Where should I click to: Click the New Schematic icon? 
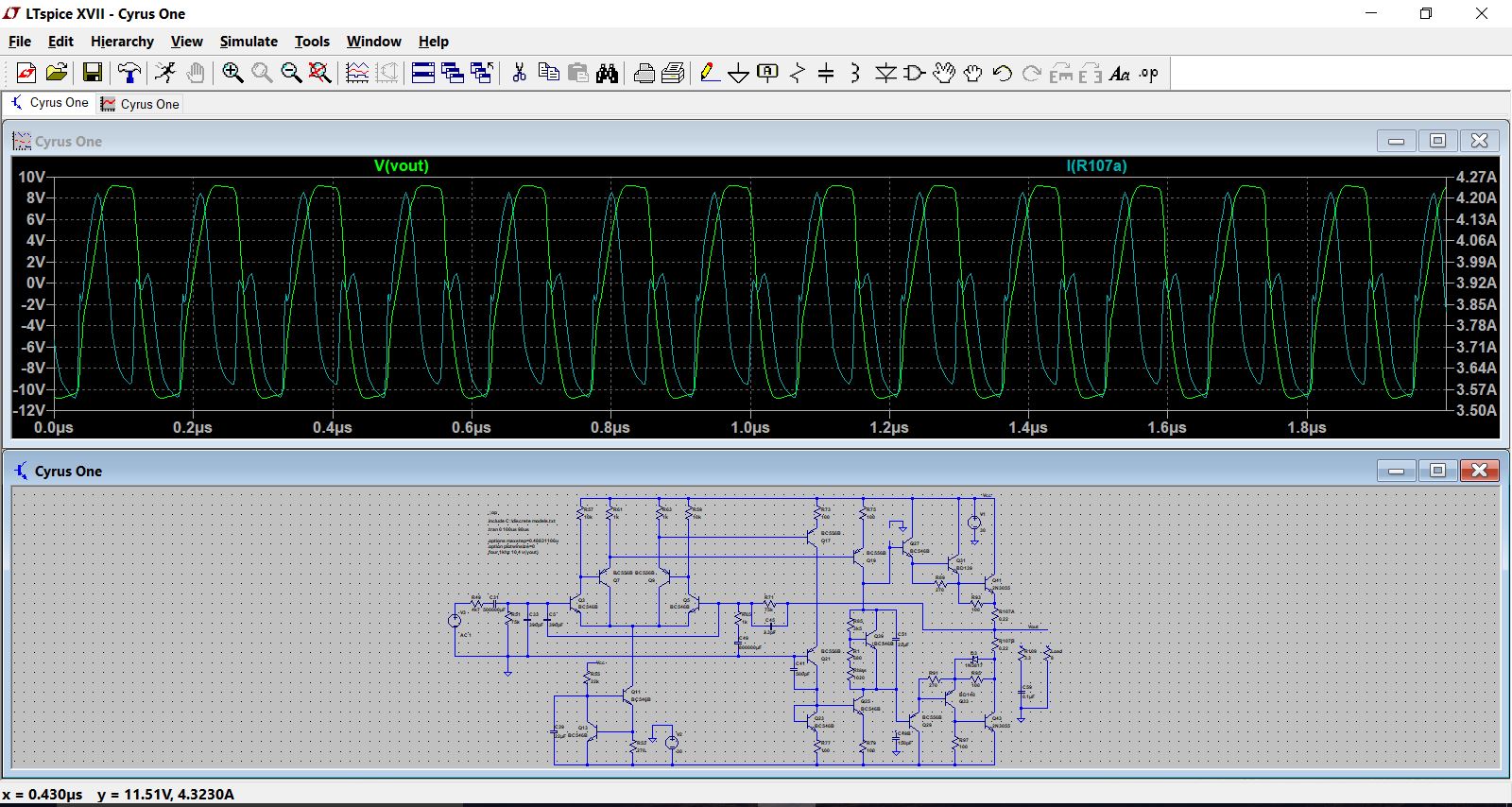pos(26,73)
